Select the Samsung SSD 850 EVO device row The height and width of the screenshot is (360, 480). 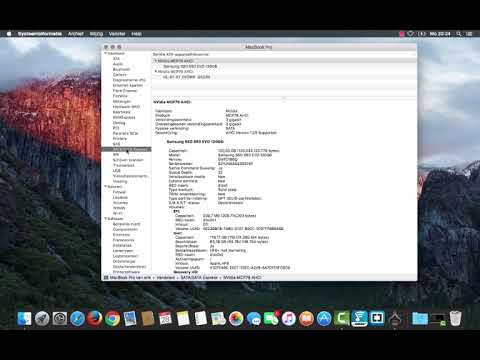point(284,66)
